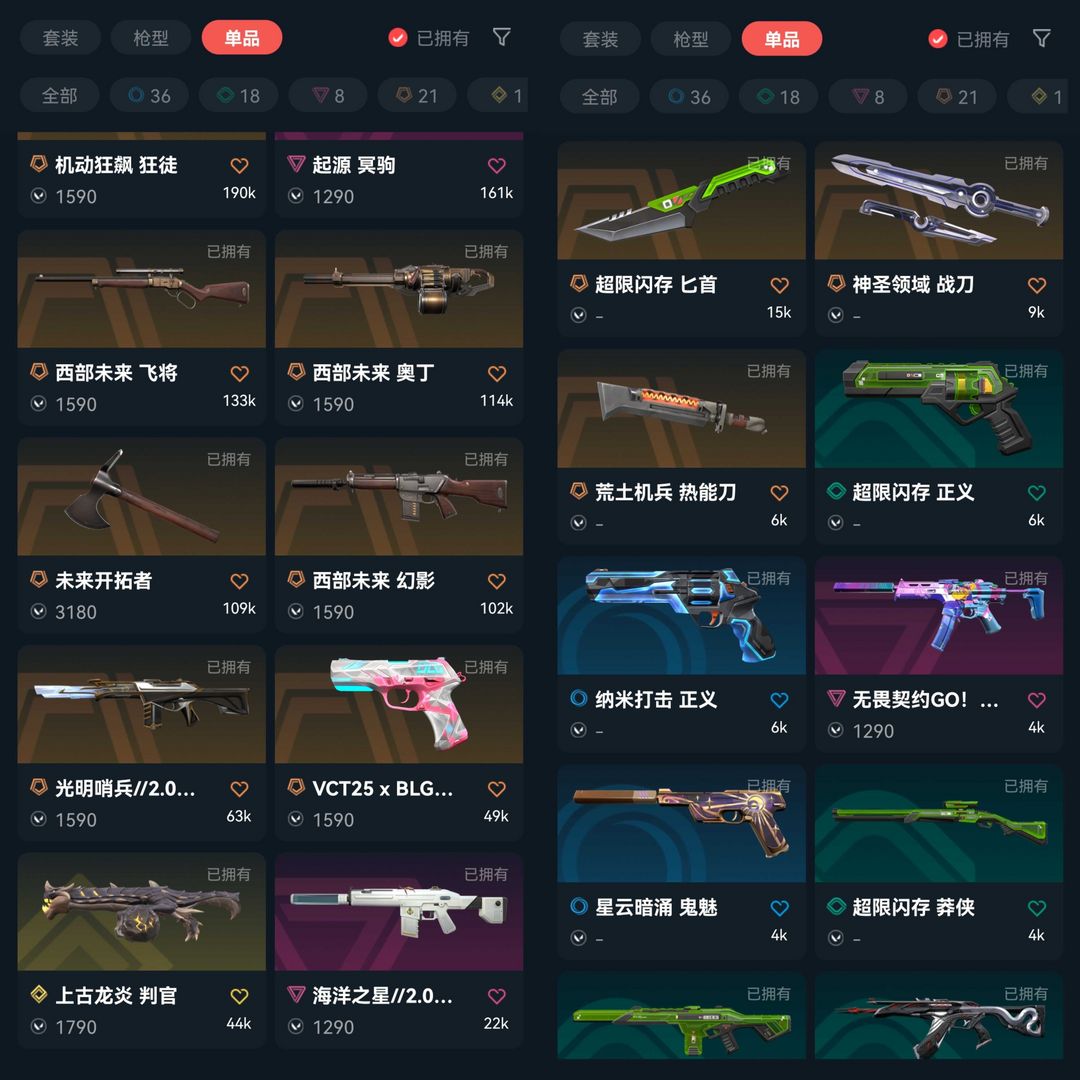Switch to 套装 tab in left panel
This screenshot has height=1080, width=1080.
coord(61,37)
